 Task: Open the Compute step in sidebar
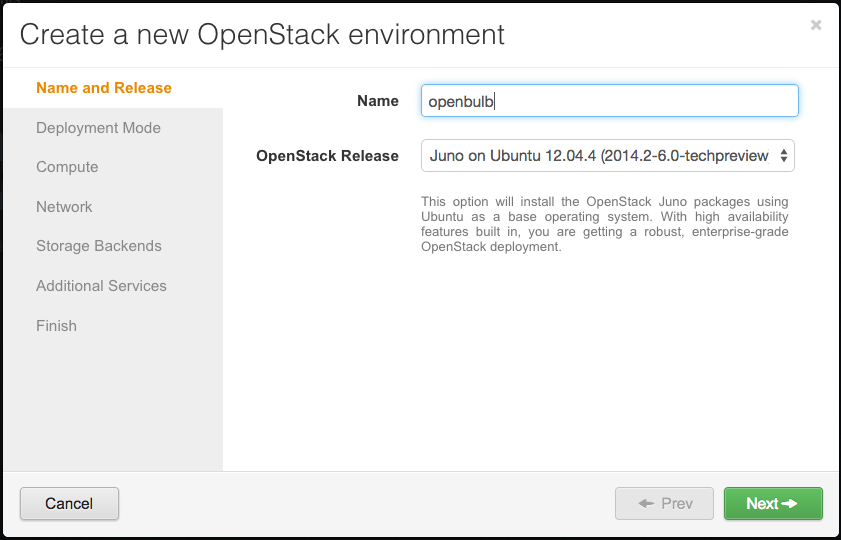67,167
